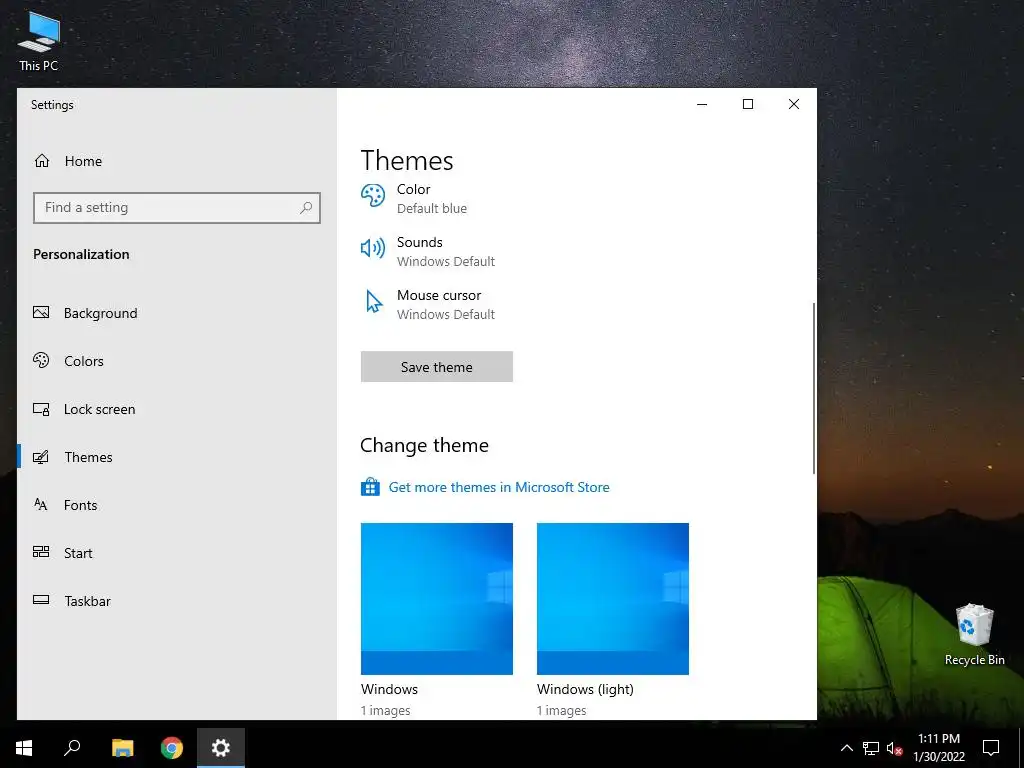Click the Colors palette icon in sidebar
Viewport: 1024px width, 768px height.
click(x=41, y=360)
